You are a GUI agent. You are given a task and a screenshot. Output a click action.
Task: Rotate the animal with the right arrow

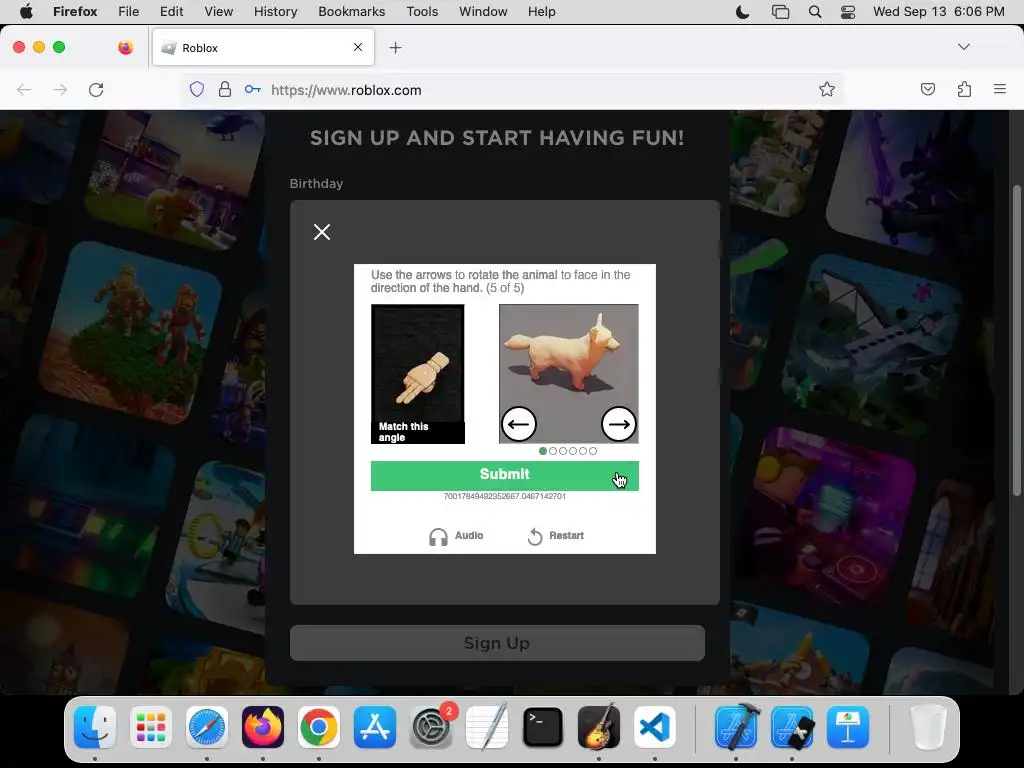(x=618, y=424)
